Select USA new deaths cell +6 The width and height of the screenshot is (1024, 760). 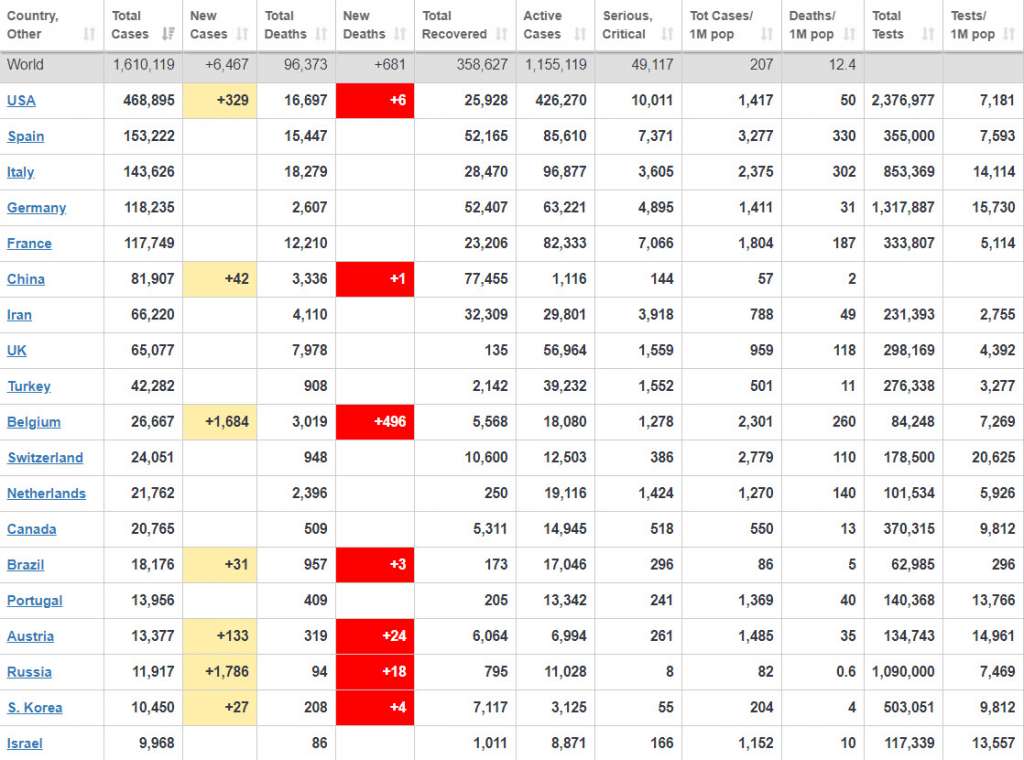(375, 101)
